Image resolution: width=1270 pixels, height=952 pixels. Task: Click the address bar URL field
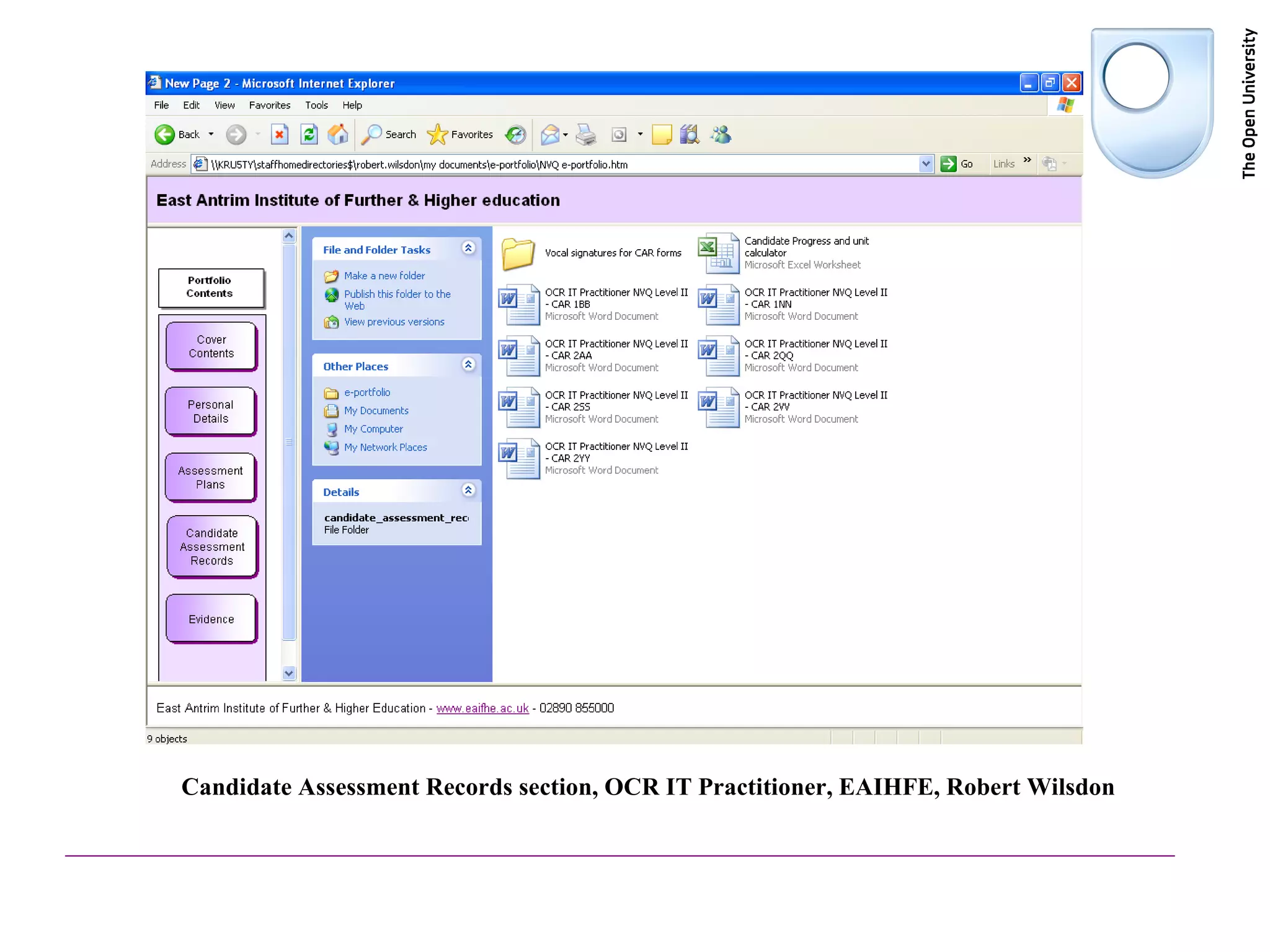[x=563, y=164]
